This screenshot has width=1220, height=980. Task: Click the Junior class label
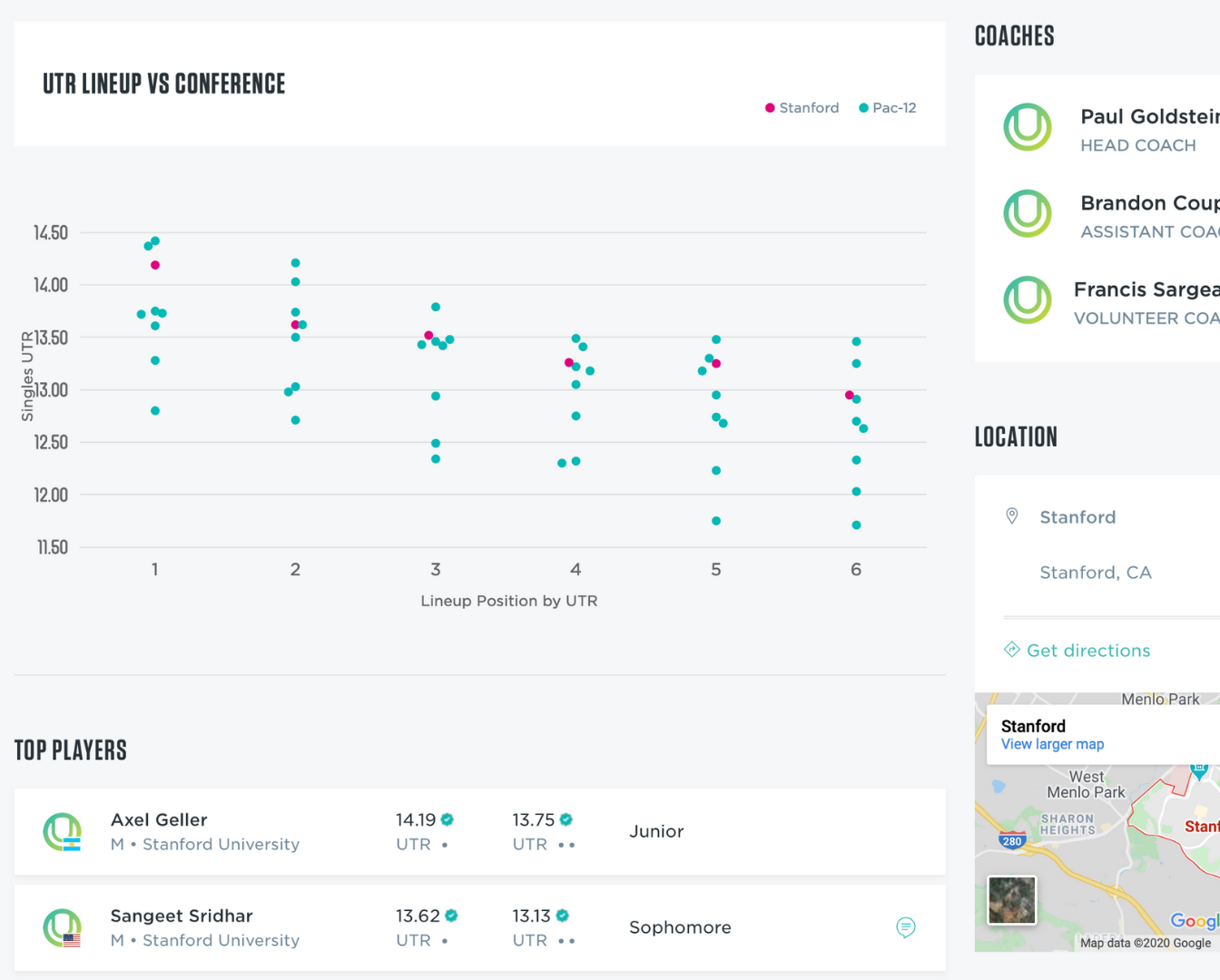(656, 831)
